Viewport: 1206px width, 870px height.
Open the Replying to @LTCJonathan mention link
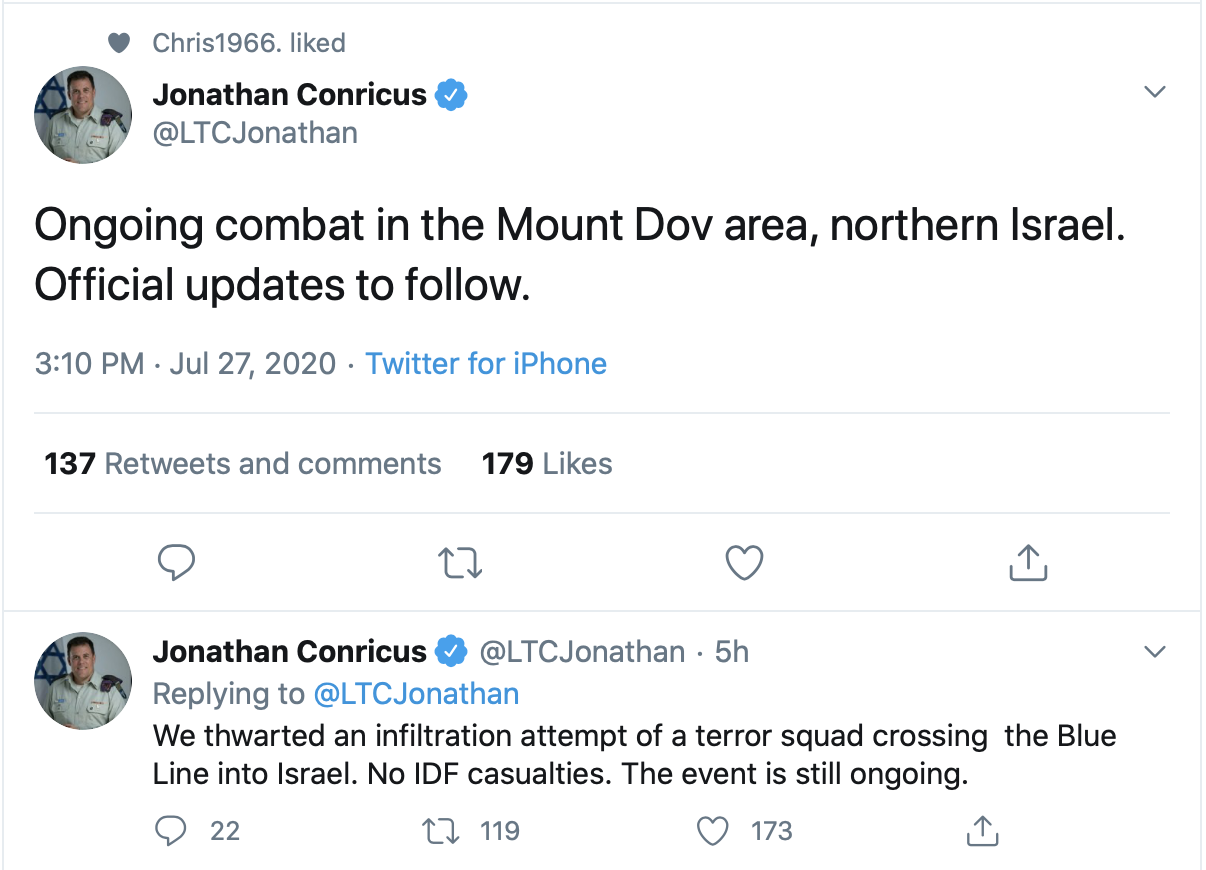[x=416, y=694]
